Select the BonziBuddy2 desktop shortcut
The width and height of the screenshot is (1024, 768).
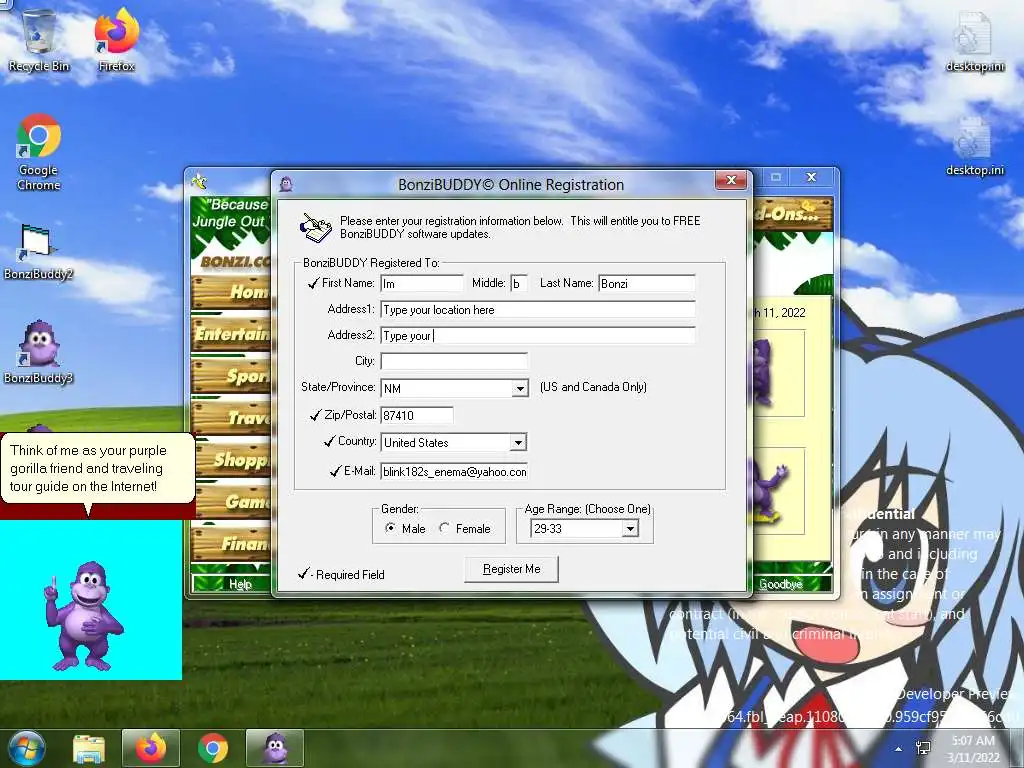pos(38,251)
